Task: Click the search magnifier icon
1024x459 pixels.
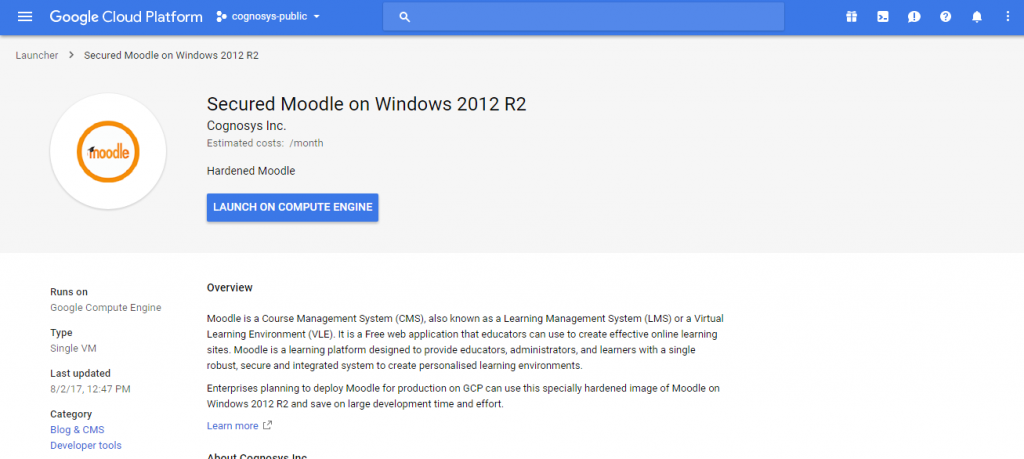Action: (x=405, y=17)
